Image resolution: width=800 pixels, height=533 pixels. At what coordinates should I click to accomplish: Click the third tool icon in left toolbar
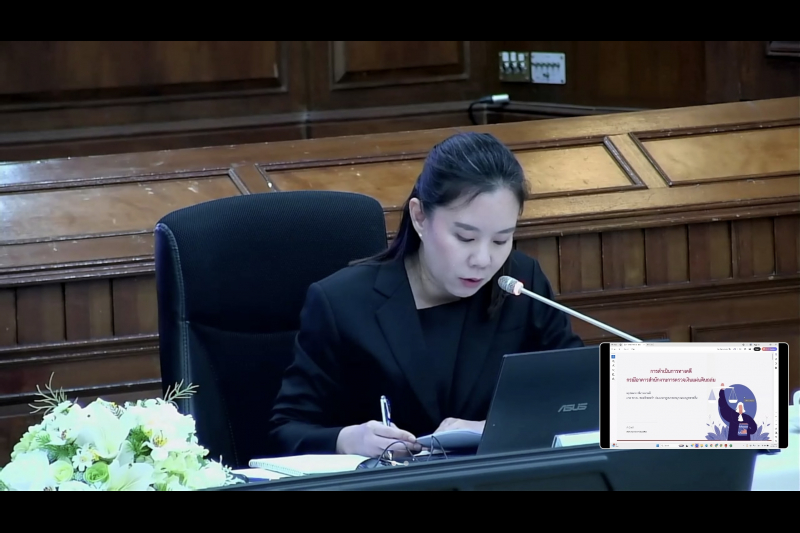[613, 366]
